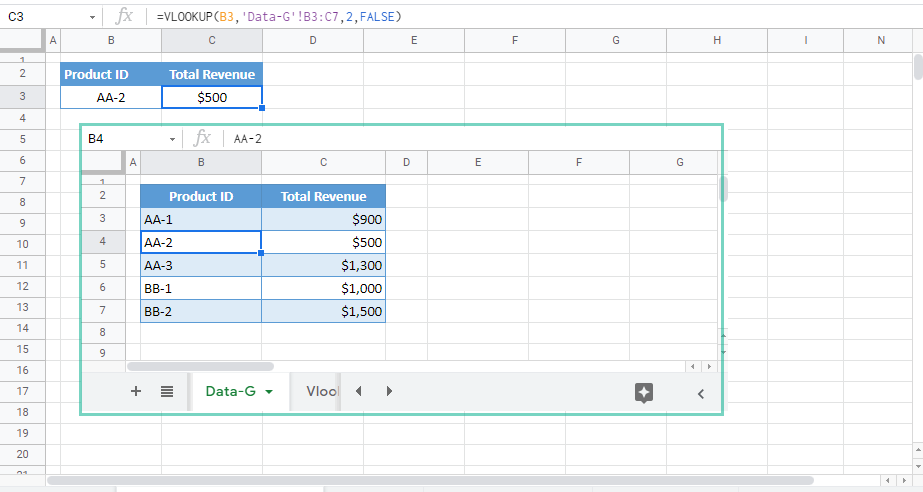Click the Add Sheet plus icon

point(136,392)
